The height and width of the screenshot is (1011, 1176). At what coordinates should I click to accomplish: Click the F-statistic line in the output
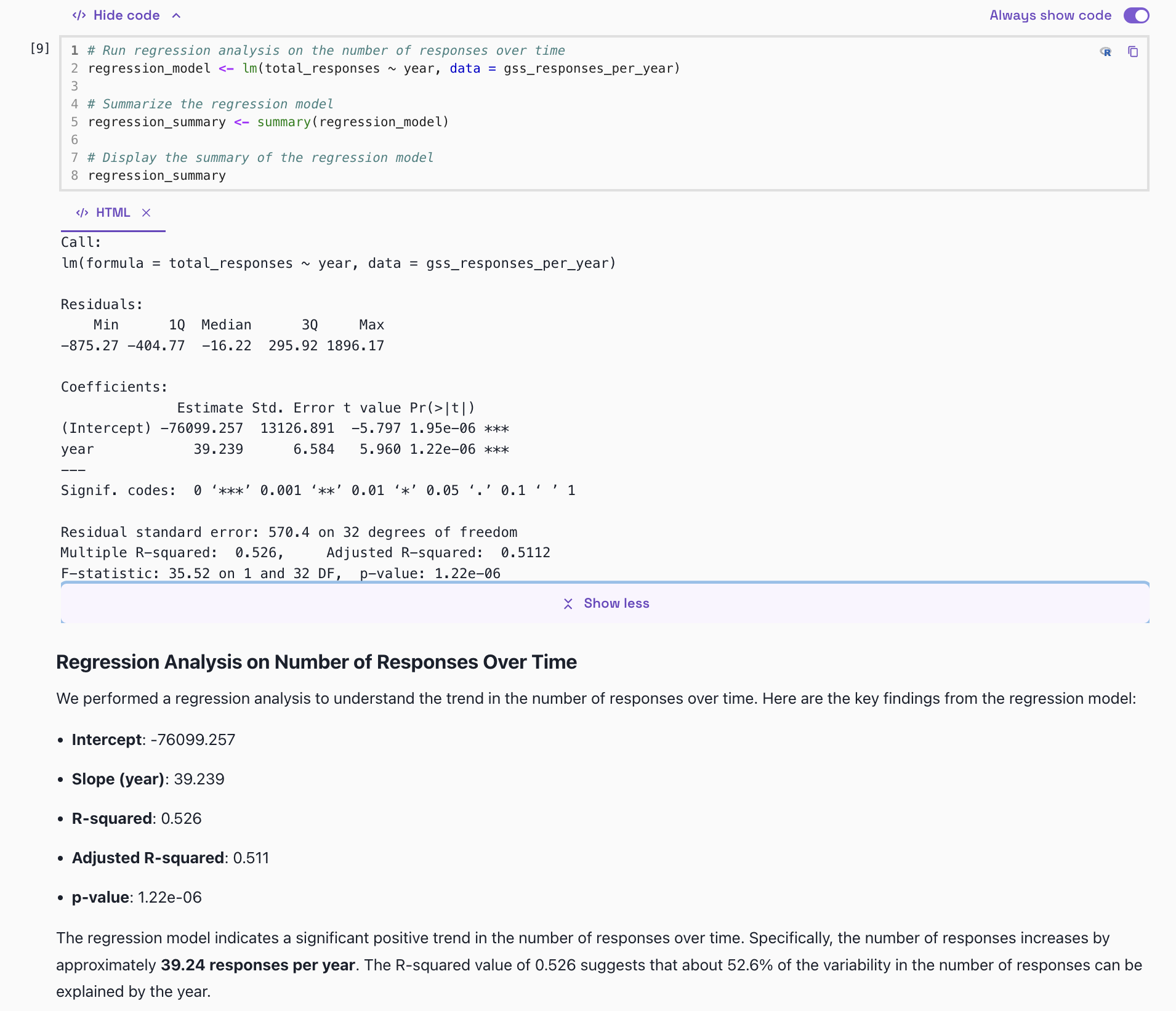point(280,573)
